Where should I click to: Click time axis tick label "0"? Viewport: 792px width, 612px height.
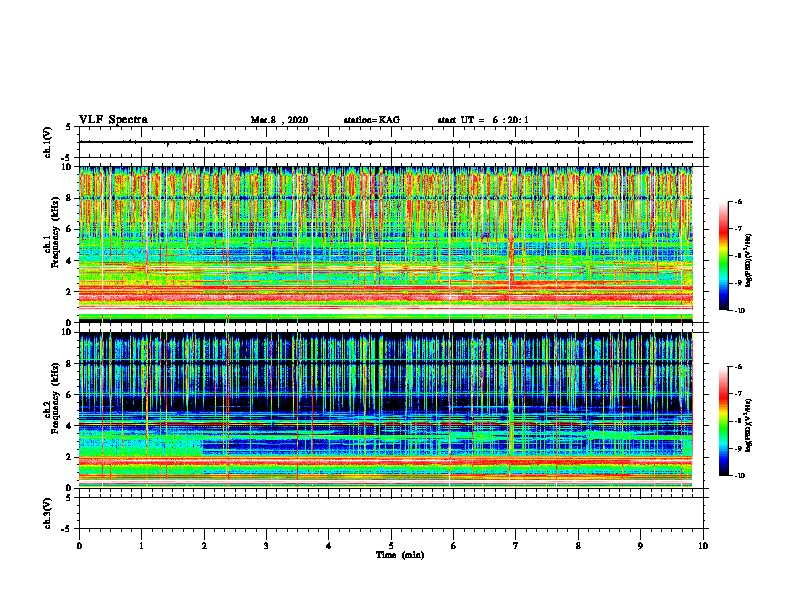(x=79, y=546)
